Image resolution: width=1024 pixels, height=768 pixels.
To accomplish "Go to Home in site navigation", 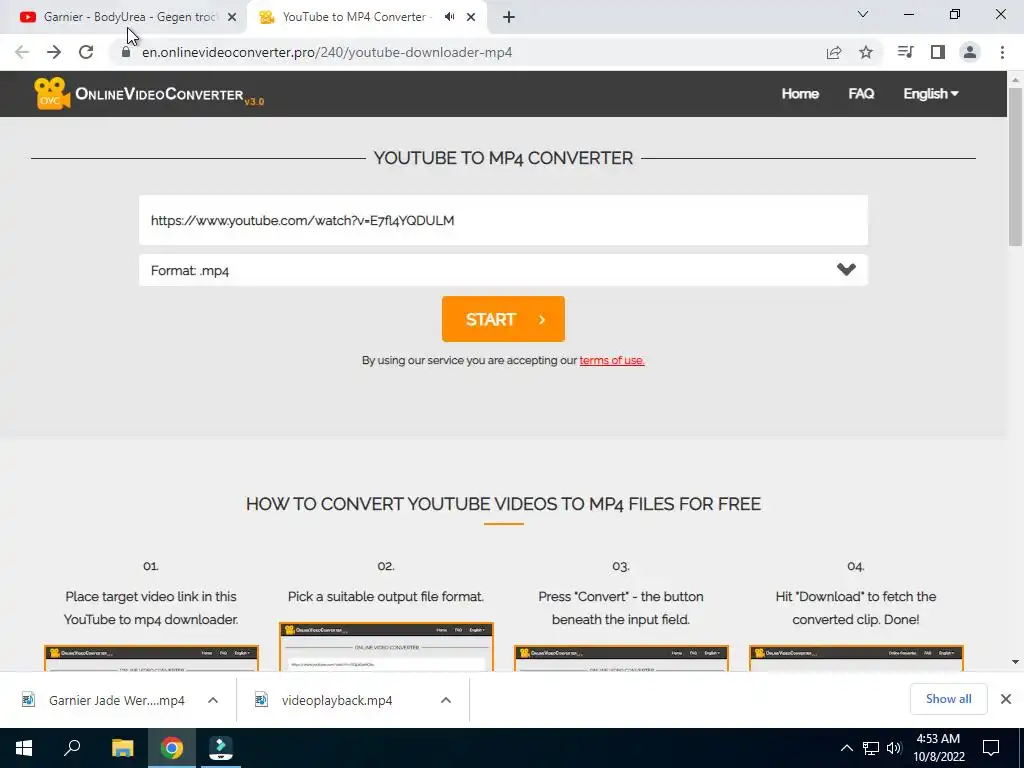I will 800,94.
